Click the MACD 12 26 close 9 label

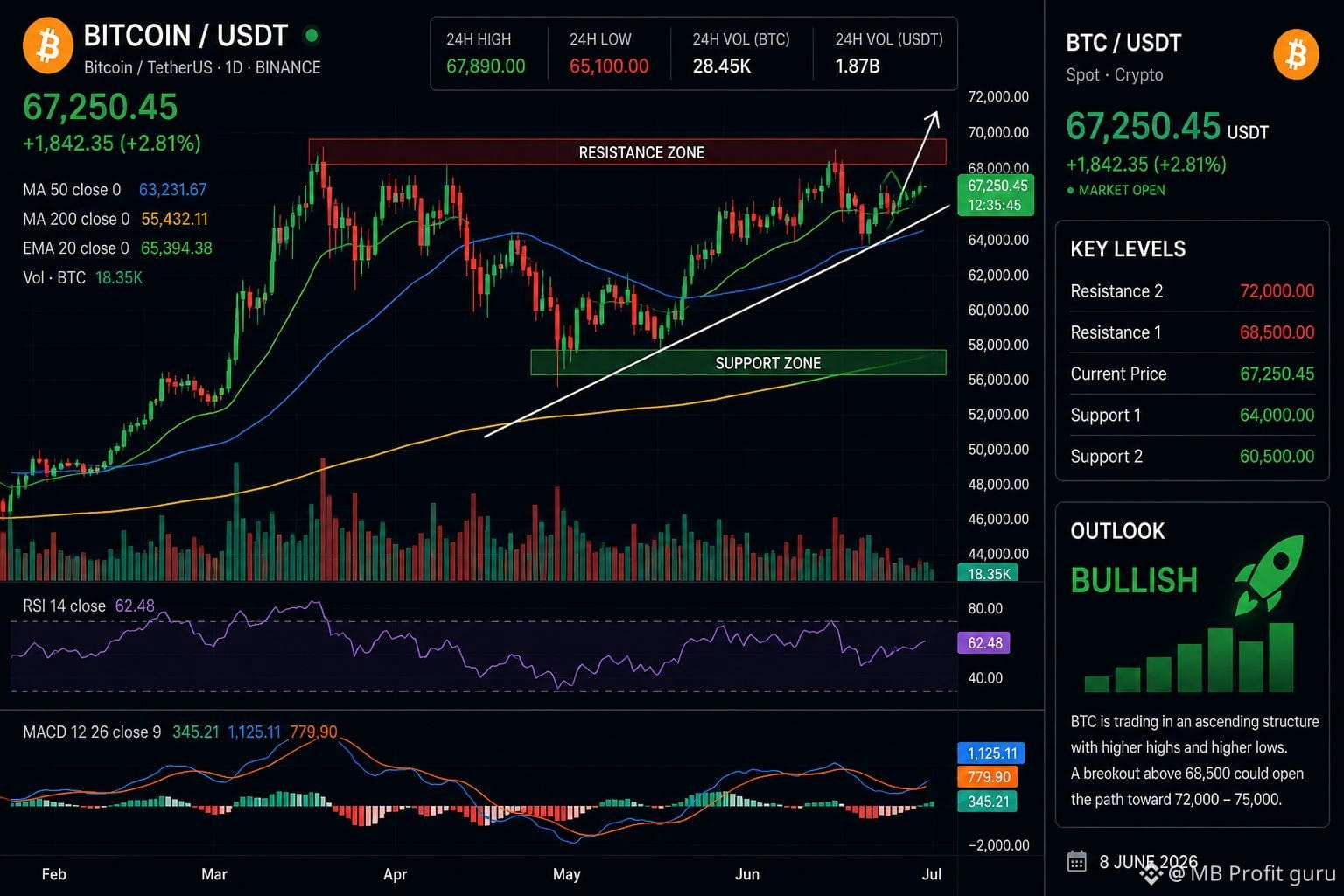point(92,731)
